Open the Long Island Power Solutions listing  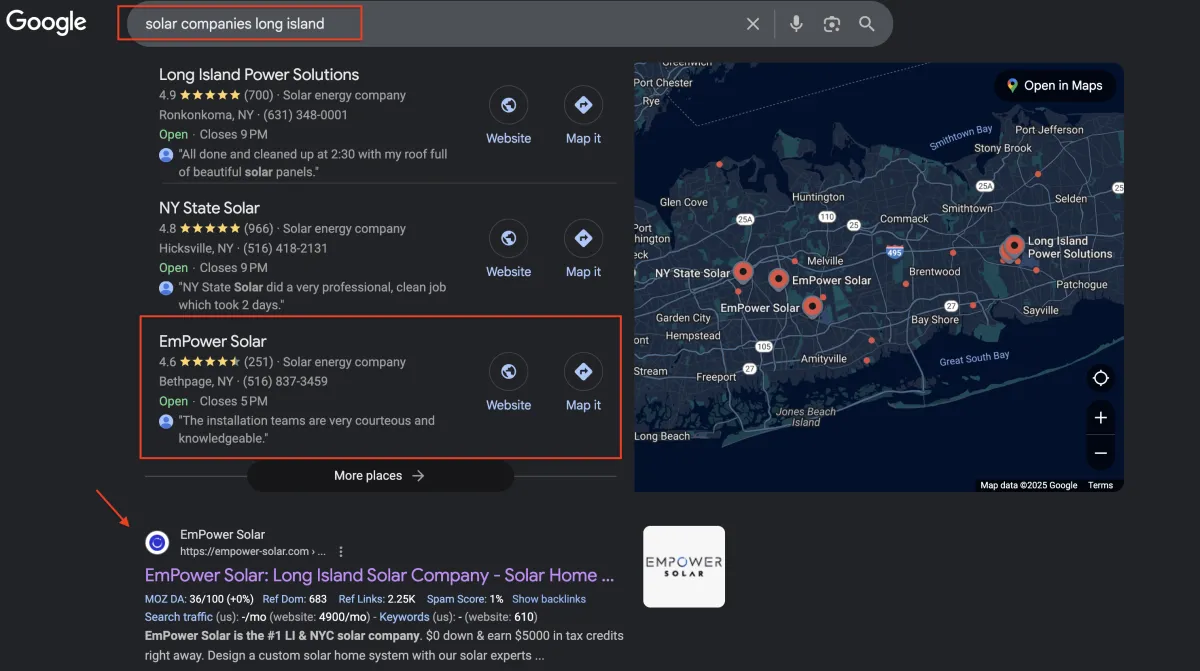[x=259, y=74]
